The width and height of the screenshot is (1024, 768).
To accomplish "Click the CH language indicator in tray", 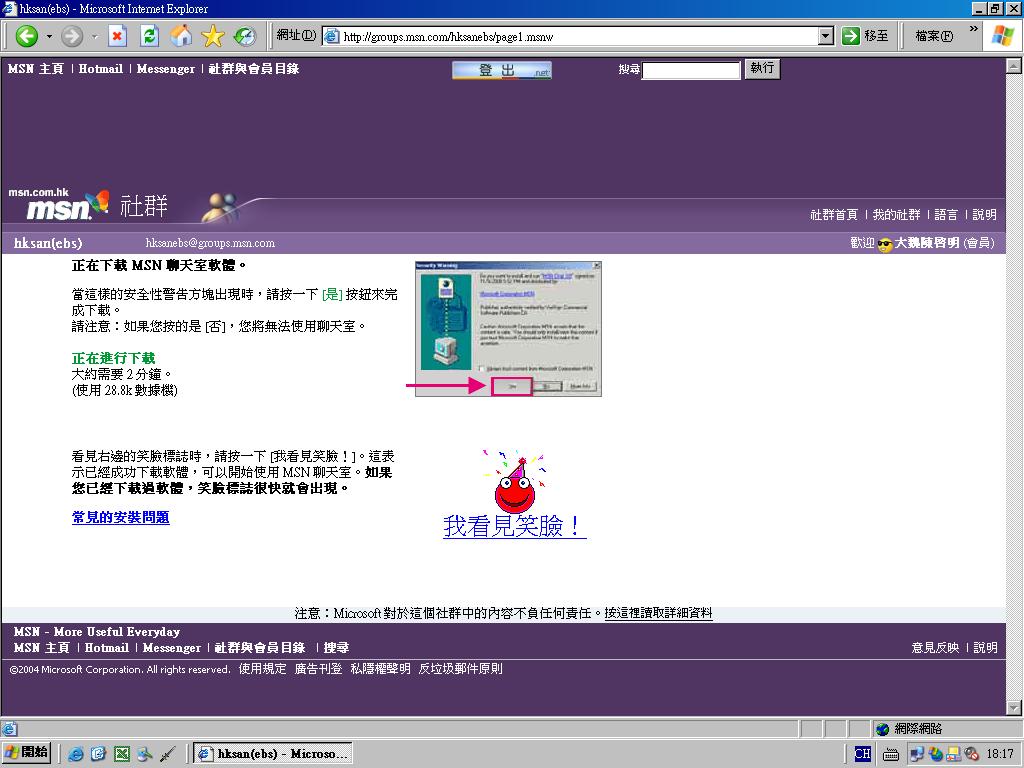I will 862,754.
